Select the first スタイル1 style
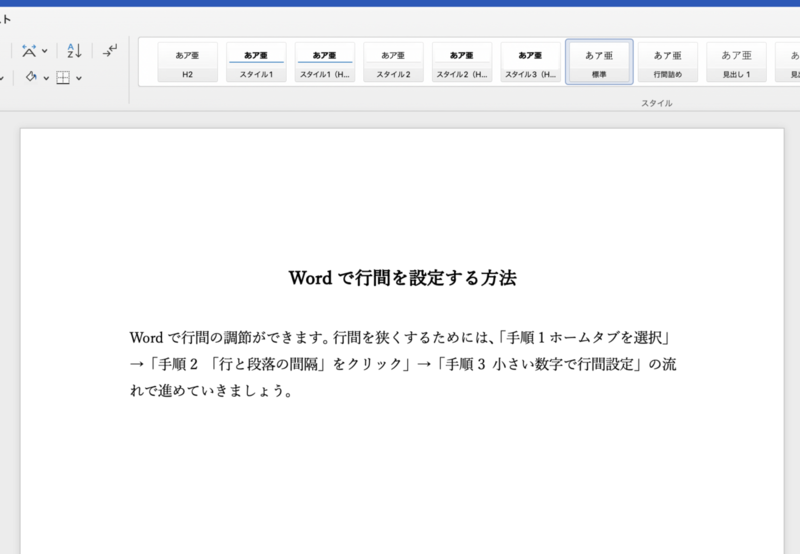 [256, 63]
